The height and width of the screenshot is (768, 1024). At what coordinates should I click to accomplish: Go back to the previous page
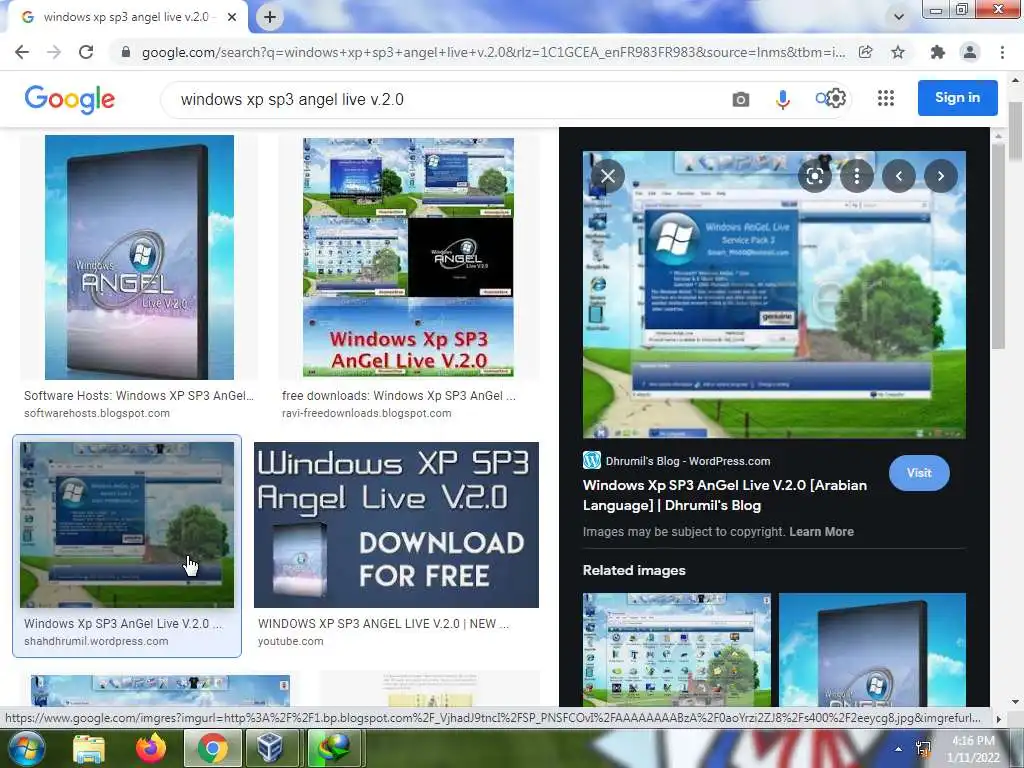[22, 52]
